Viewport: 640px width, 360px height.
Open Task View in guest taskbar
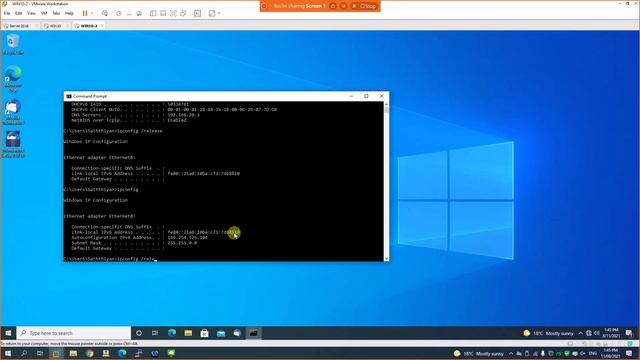[155, 333]
